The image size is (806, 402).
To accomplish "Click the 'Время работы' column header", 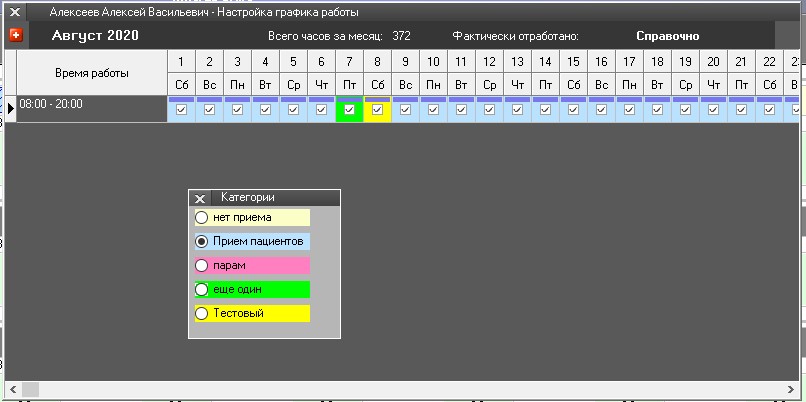I will click(x=90, y=74).
